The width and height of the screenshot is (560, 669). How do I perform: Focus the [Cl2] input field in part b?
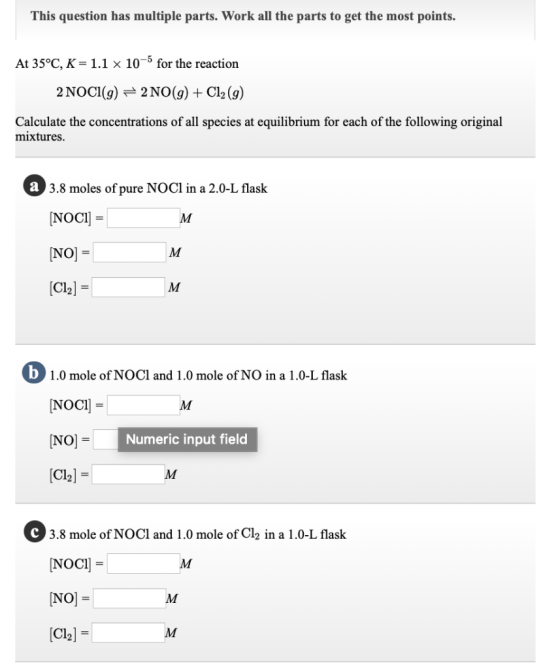click(128, 474)
